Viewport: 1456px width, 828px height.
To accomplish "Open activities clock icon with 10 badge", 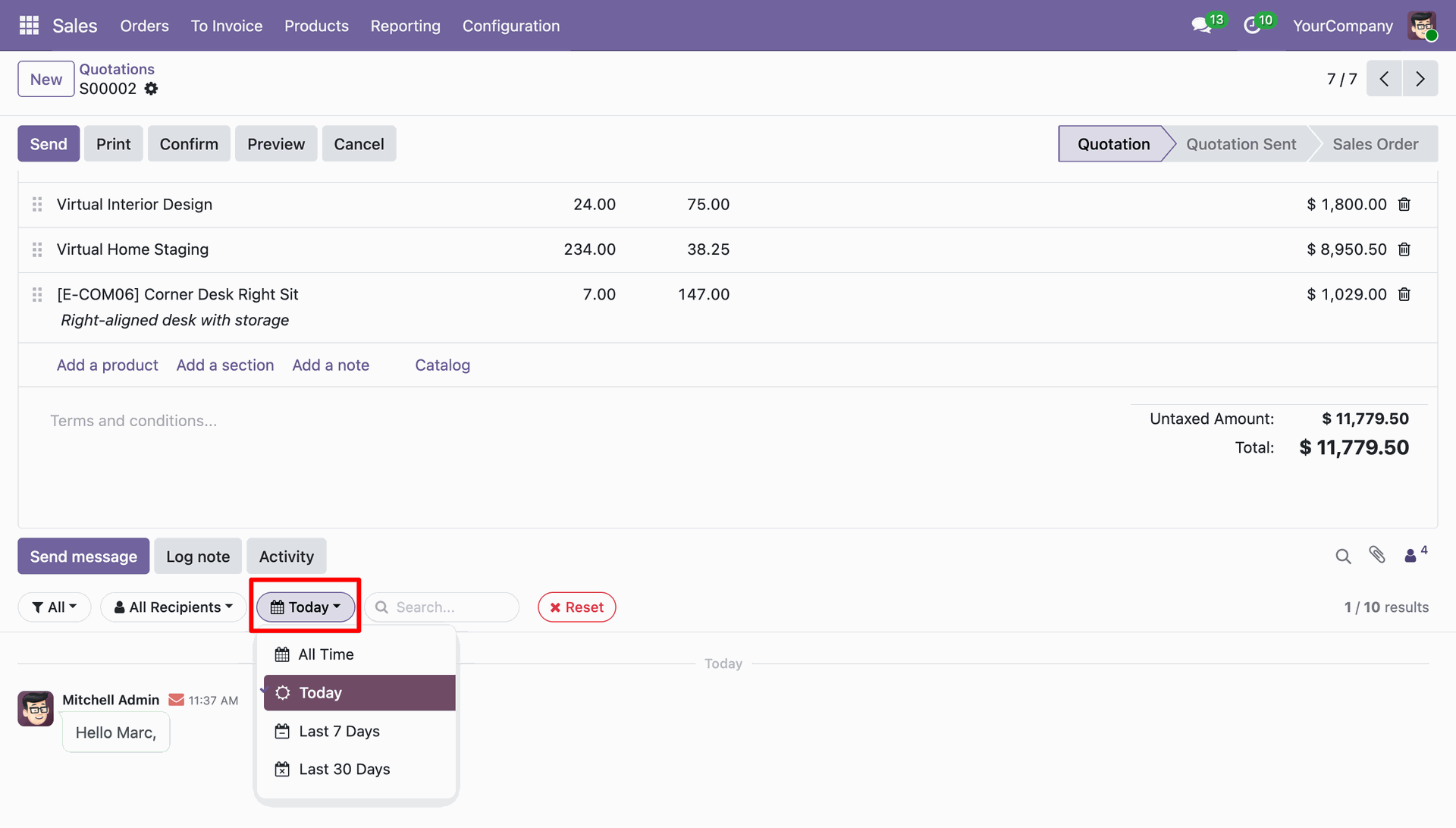I will click(x=1253, y=26).
